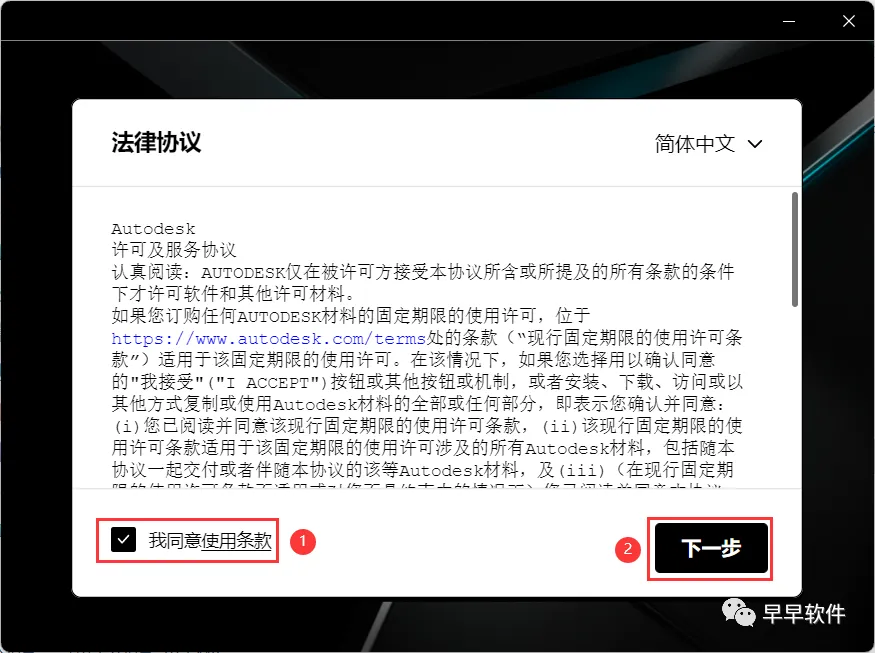The image size is (875, 653).
Task: Open the autodesk.com/terms hyperlink
Action: pyautogui.click(x=268, y=338)
